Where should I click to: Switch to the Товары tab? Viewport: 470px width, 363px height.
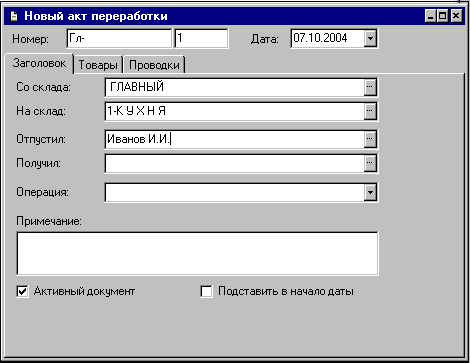[98, 65]
